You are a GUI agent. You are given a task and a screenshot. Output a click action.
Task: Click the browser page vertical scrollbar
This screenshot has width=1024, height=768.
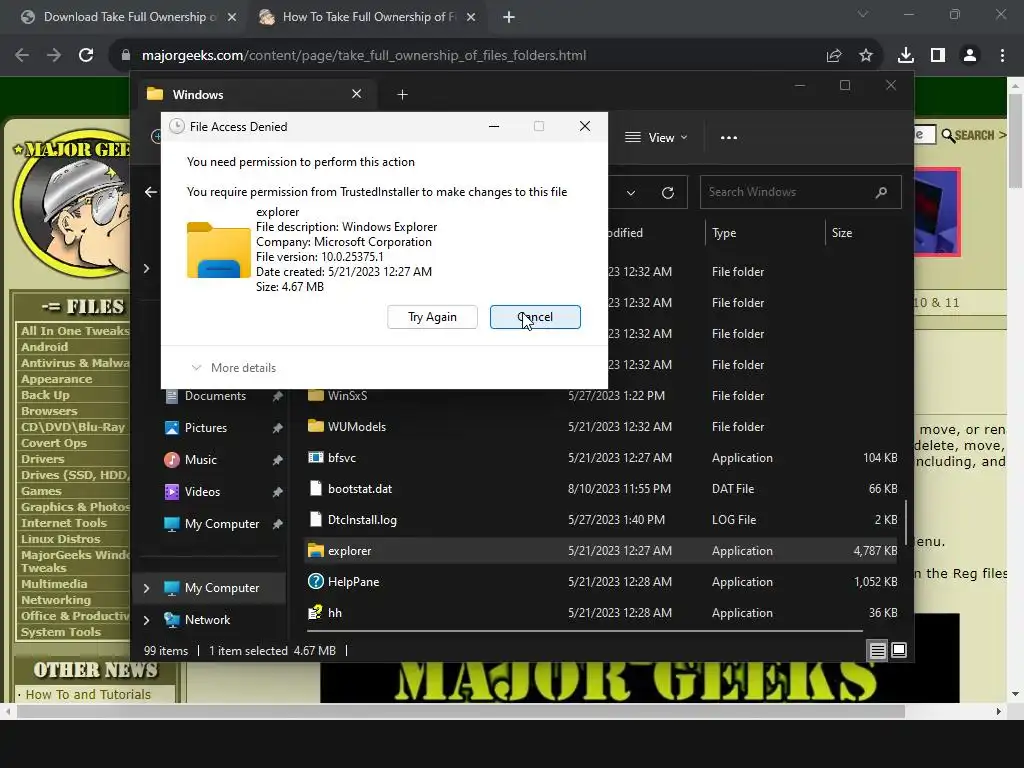tap(1015, 139)
